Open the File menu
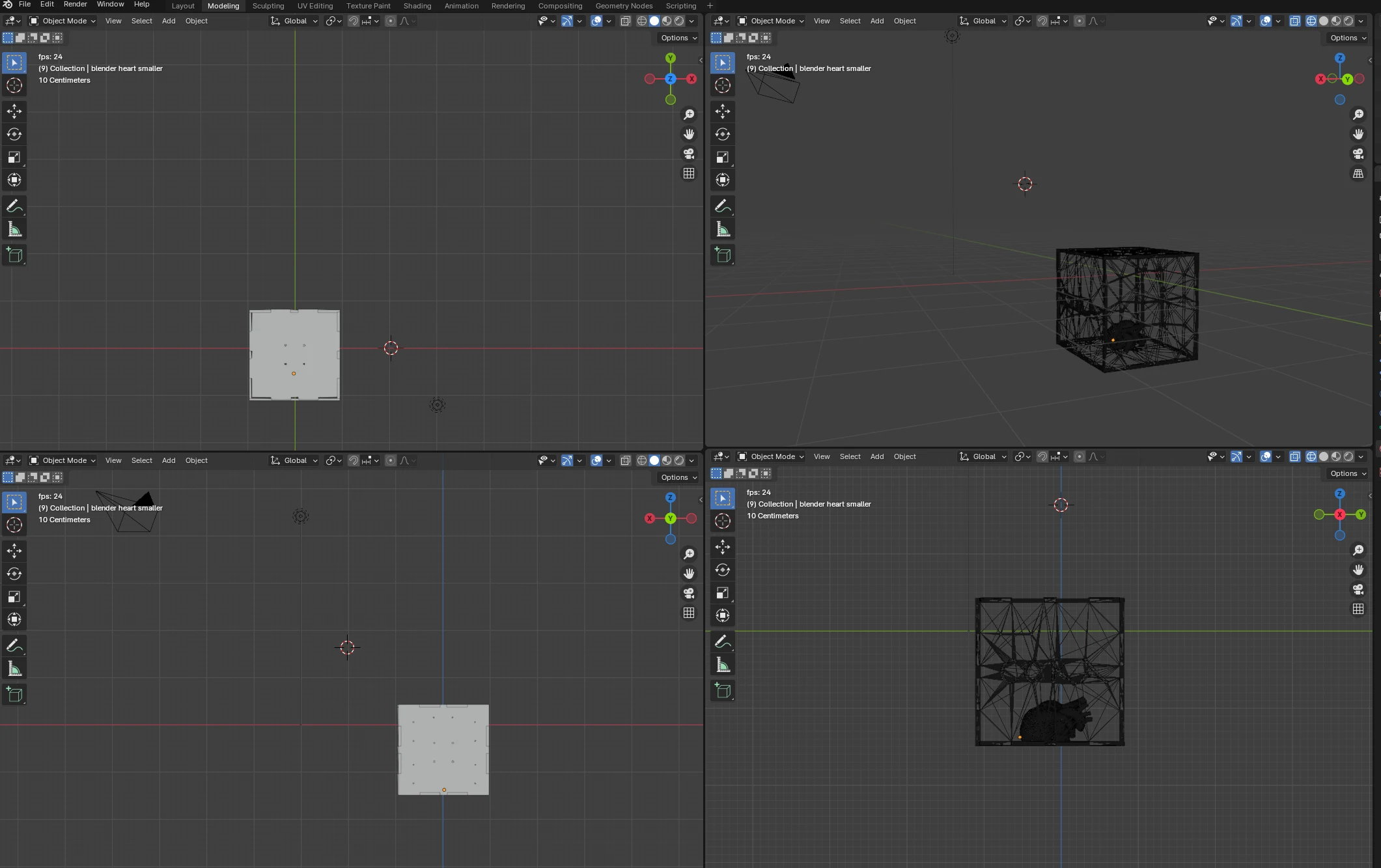Screen dimensions: 1381x868 [25, 5]
